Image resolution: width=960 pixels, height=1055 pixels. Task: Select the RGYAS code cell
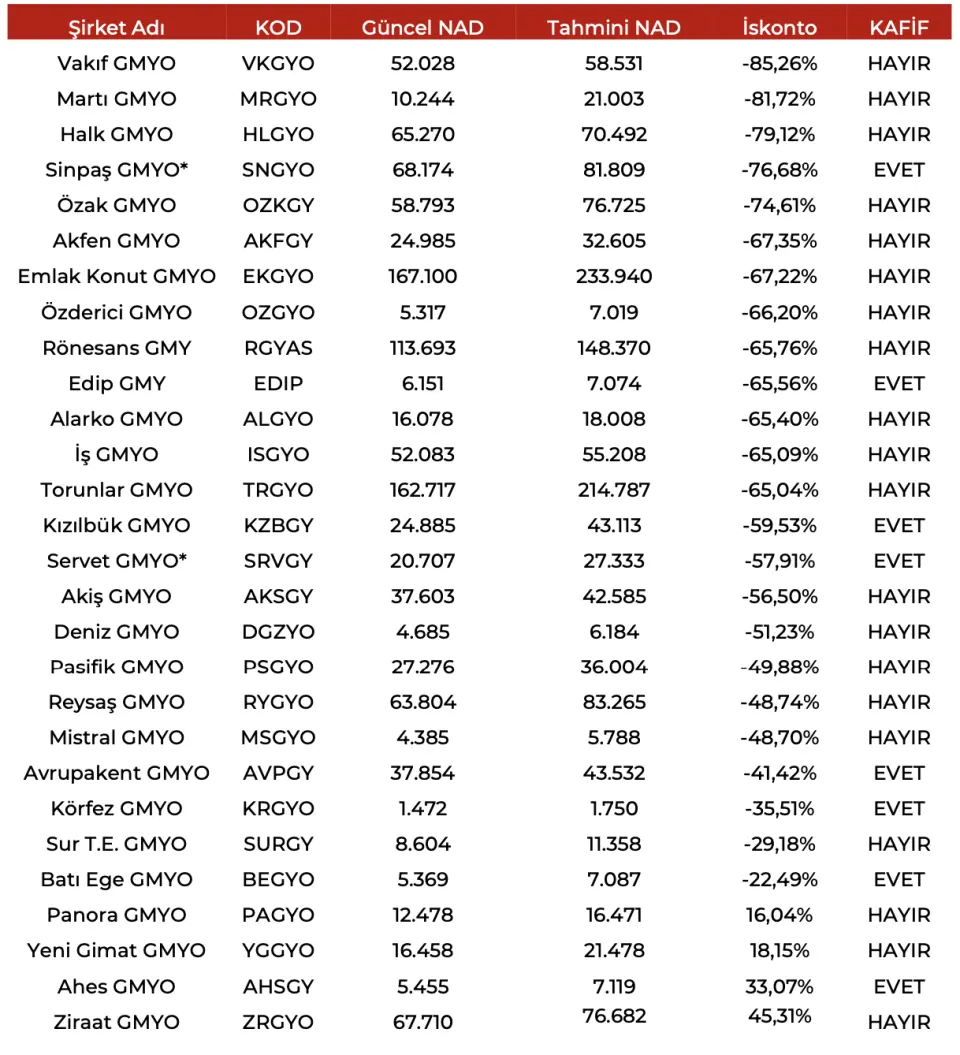[279, 349]
